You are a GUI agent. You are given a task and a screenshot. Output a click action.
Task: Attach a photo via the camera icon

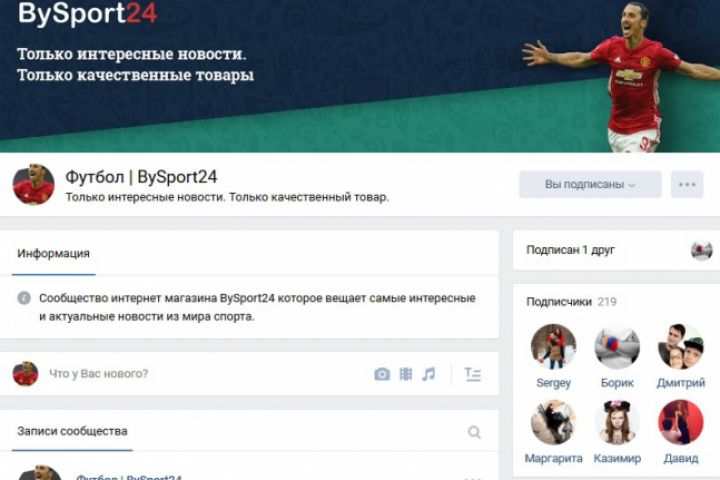click(x=382, y=374)
